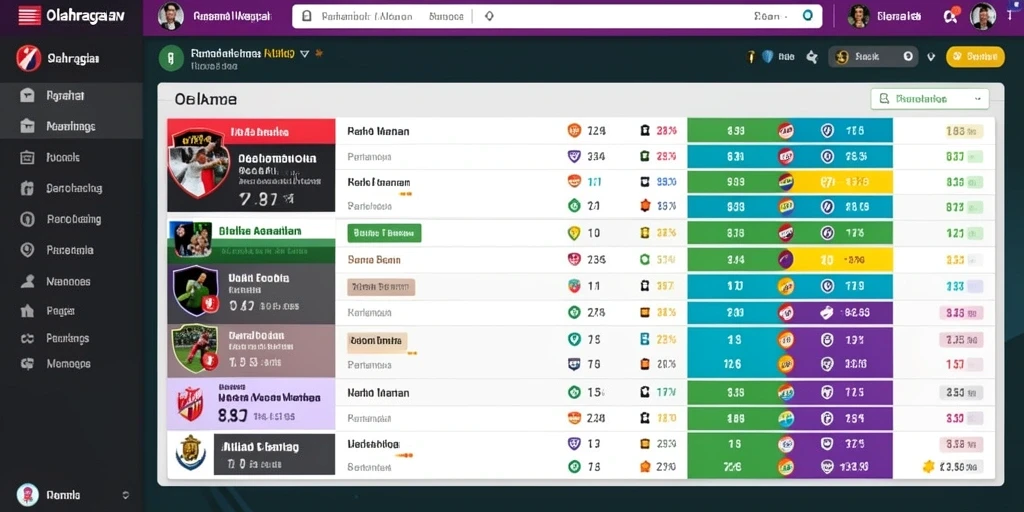Click the notification icon with red badge in top bar
1024x512 pixels.
pyautogui.click(x=951, y=15)
